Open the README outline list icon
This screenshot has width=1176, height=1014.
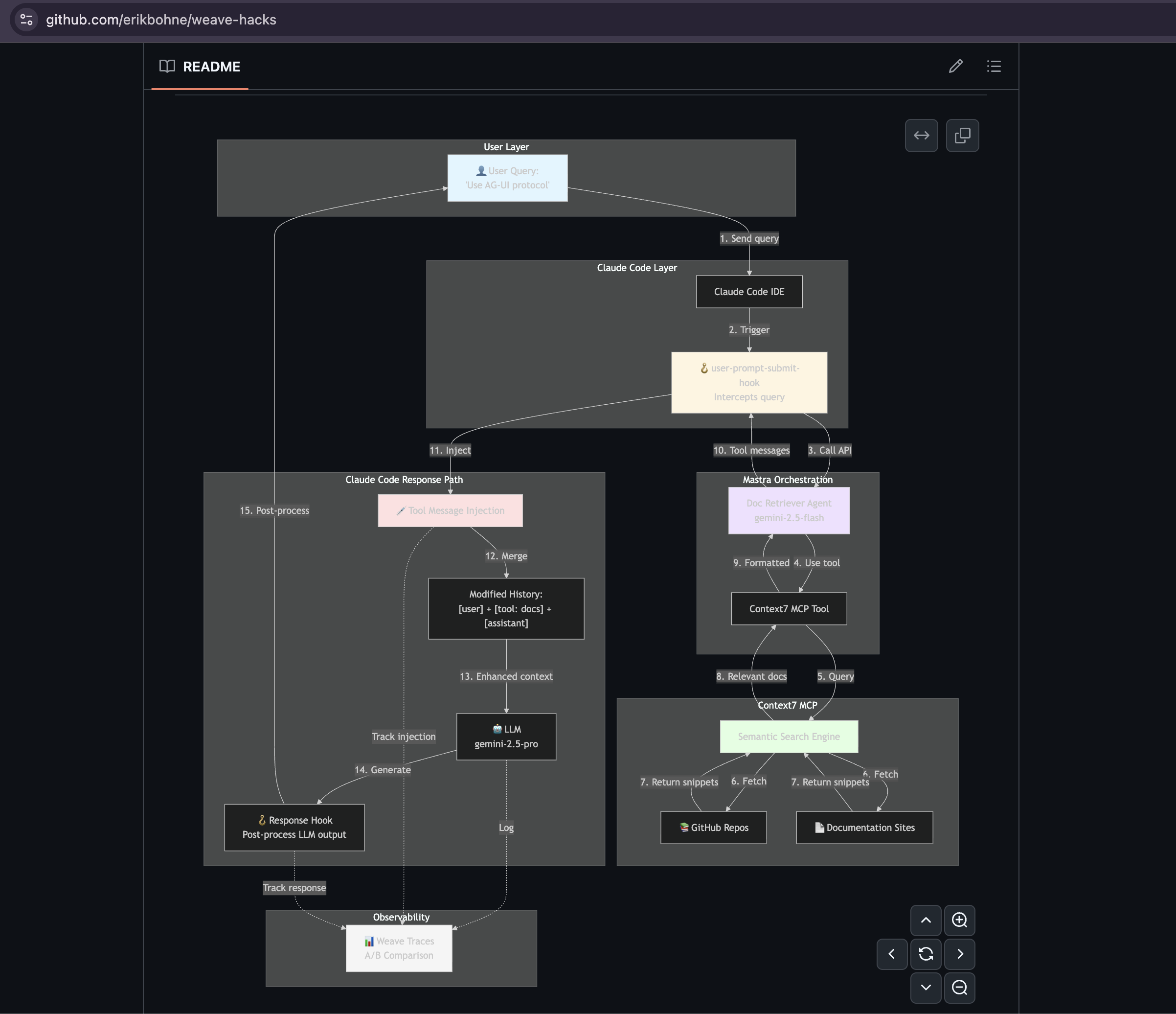(994, 67)
